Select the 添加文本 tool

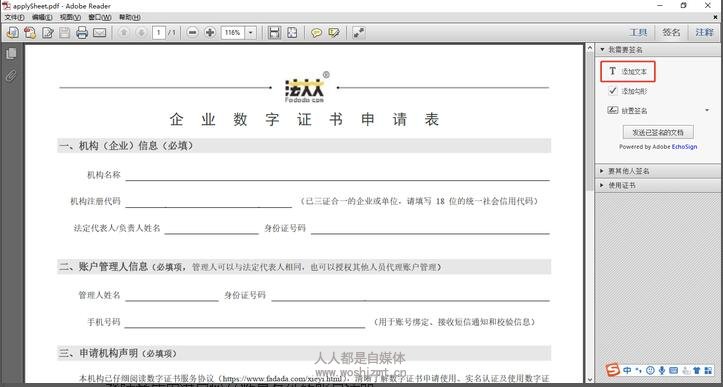pos(628,71)
